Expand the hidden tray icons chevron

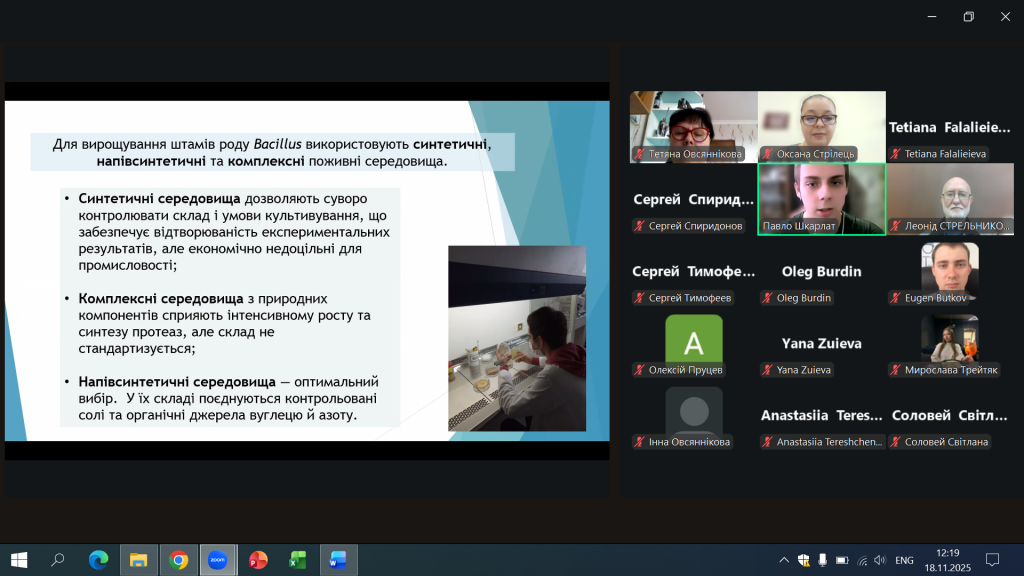point(784,560)
